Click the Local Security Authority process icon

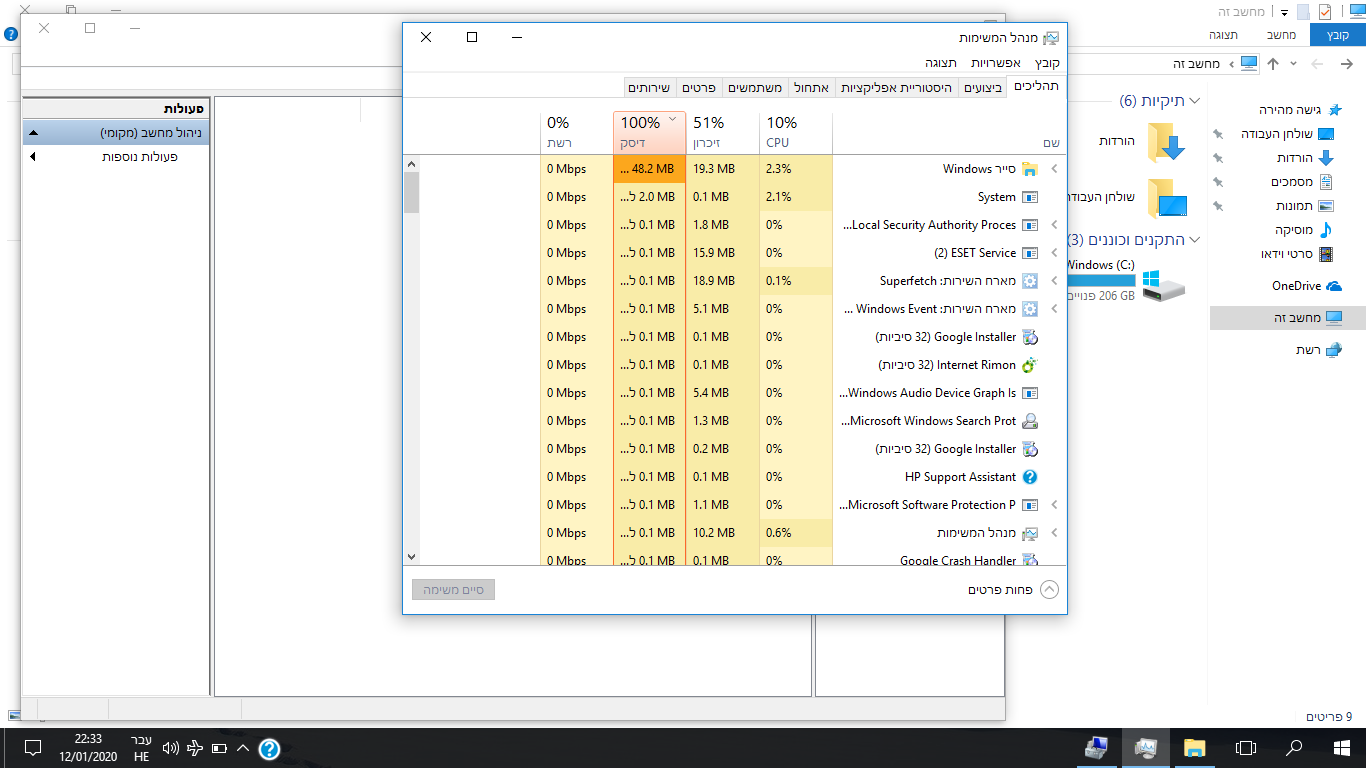click(x=1029, y=225)
